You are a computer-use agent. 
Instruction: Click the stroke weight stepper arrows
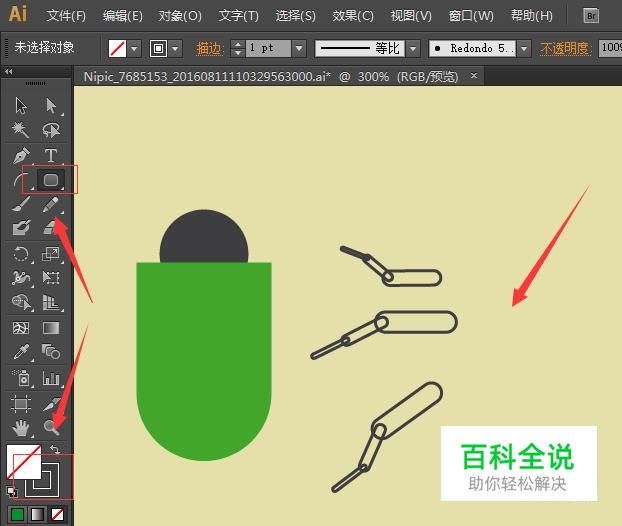(x=238, y=49)
